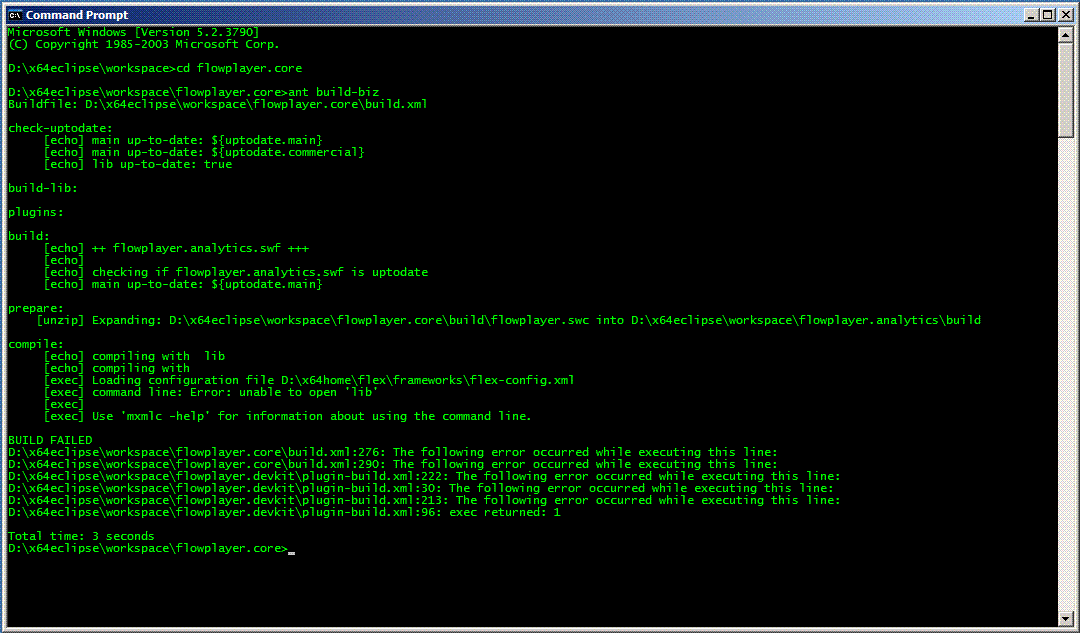This screenshot has width=1080, height=633.
Task: Click the 'check-uptodate:' target line
Action: pyautogui.click(x=60, y=128)
